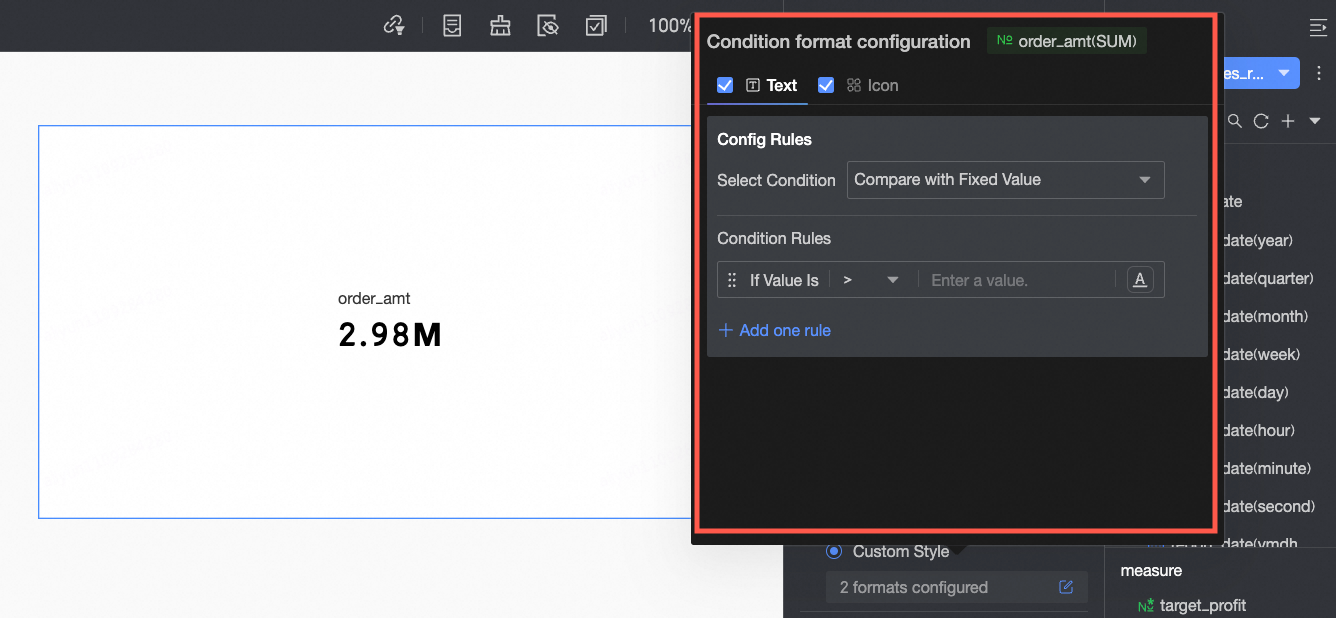Viewport: 1336px width, 618px height.
Task: Click the measure section header
Action: pos(1151,570)
